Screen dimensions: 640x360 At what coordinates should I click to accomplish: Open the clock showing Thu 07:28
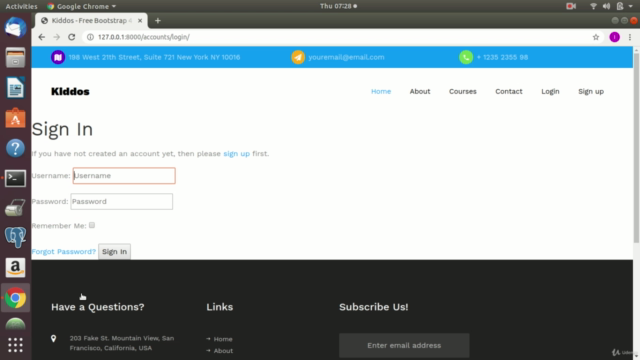338,6
